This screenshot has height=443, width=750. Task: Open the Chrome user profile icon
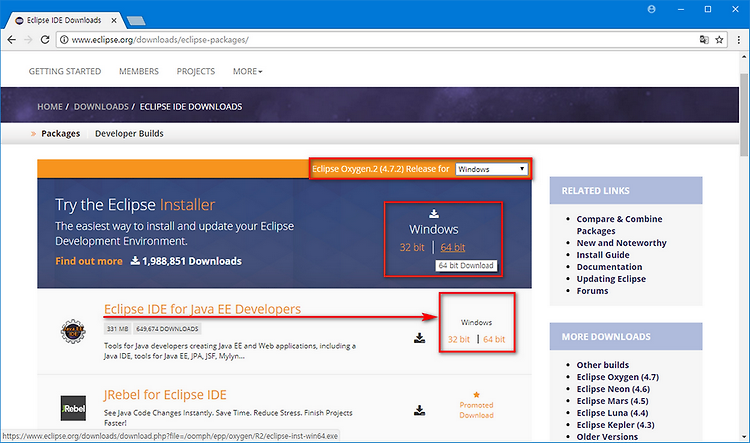tap(651, 9)
